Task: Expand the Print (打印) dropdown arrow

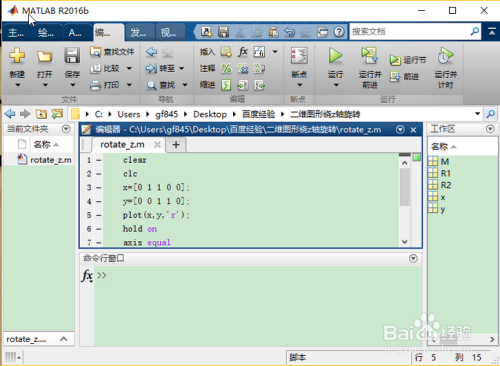Action: (129, 85)
